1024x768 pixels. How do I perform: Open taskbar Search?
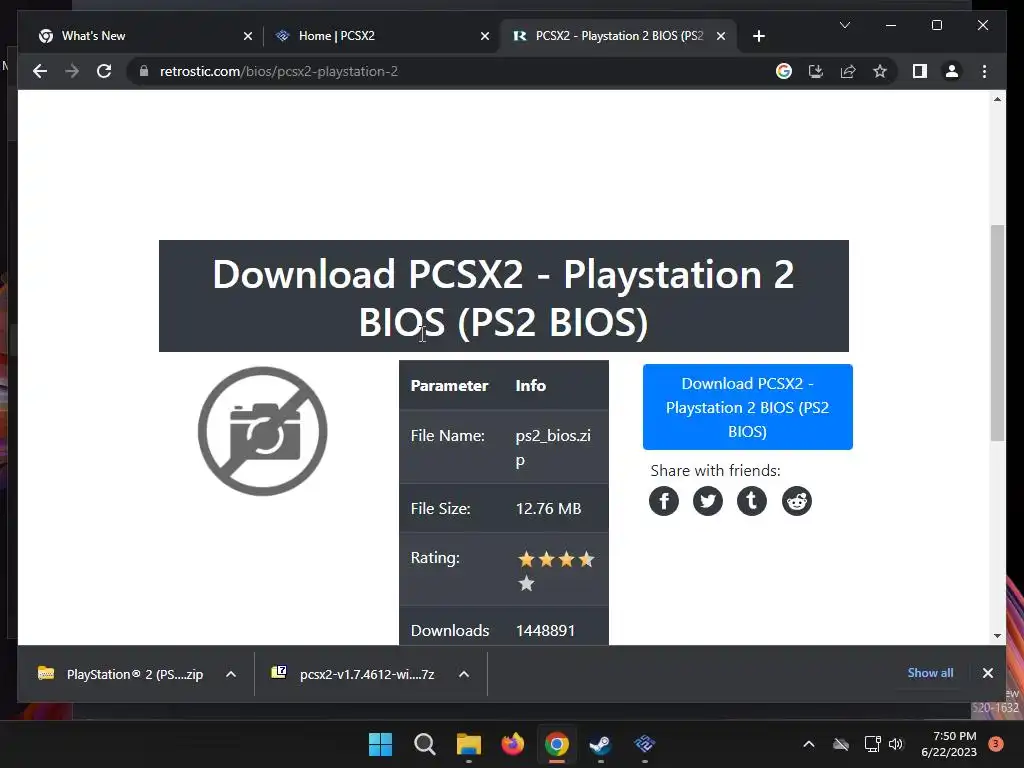click(x=424, y=744)
